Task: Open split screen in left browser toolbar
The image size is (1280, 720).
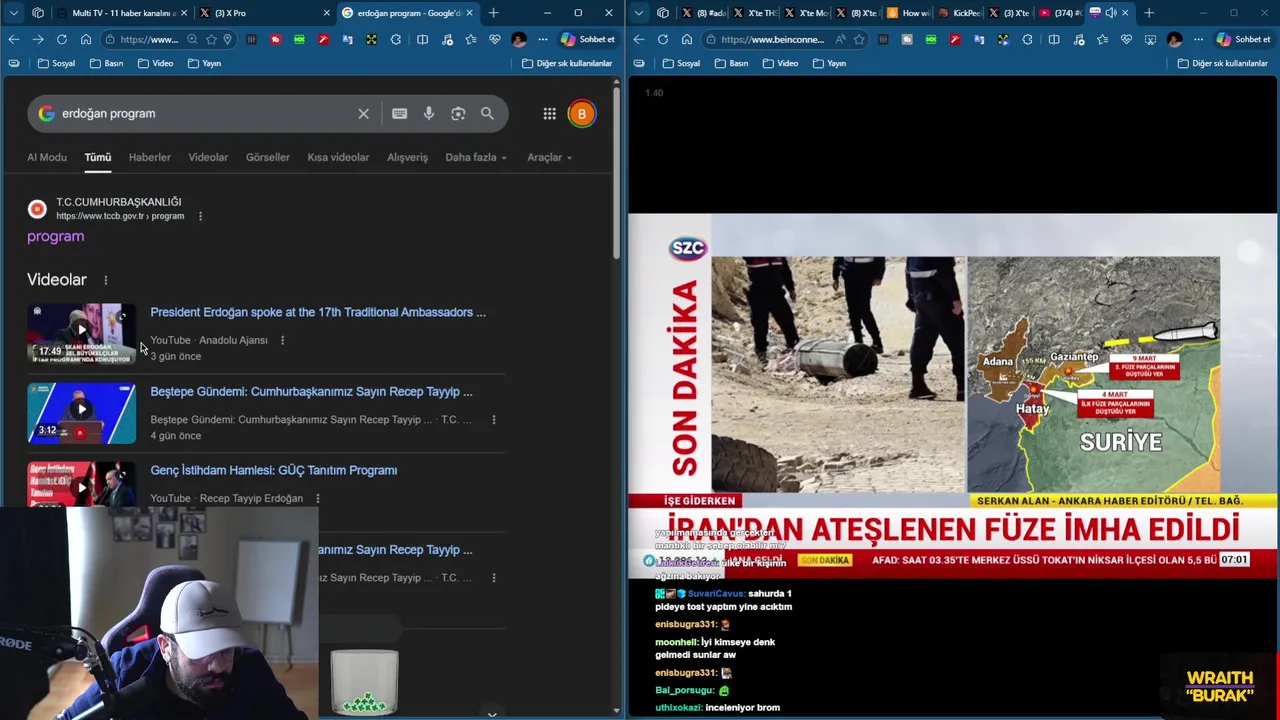Action: tap(422, 39)
